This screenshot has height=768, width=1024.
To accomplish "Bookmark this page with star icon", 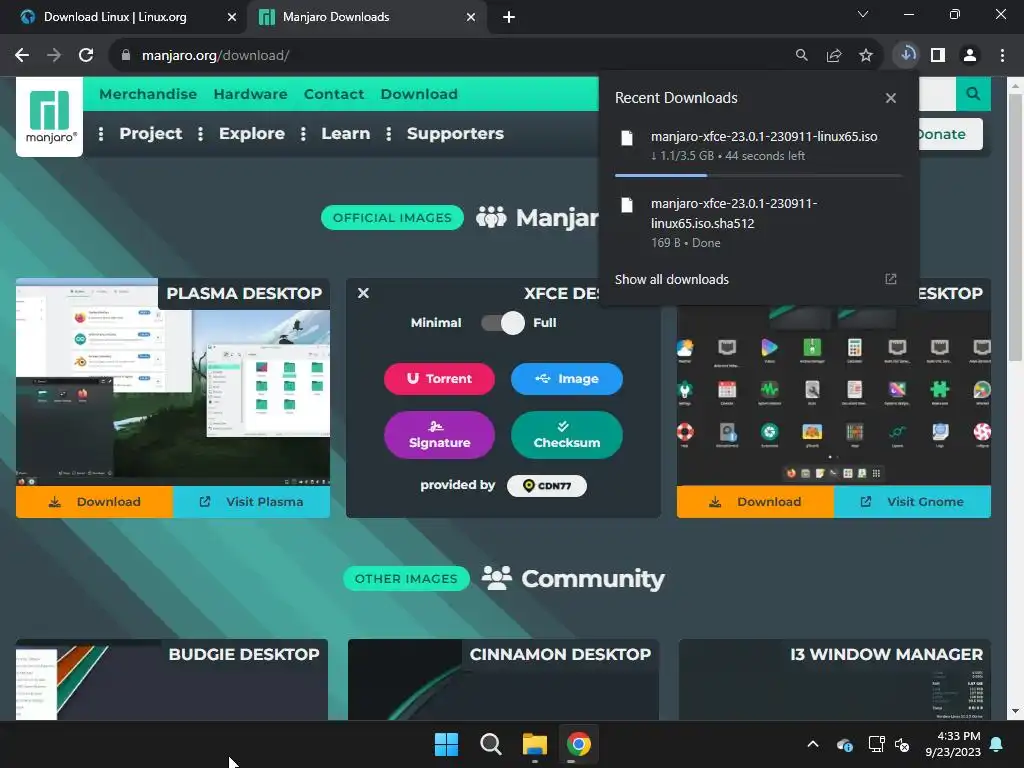I will point(865,56).
